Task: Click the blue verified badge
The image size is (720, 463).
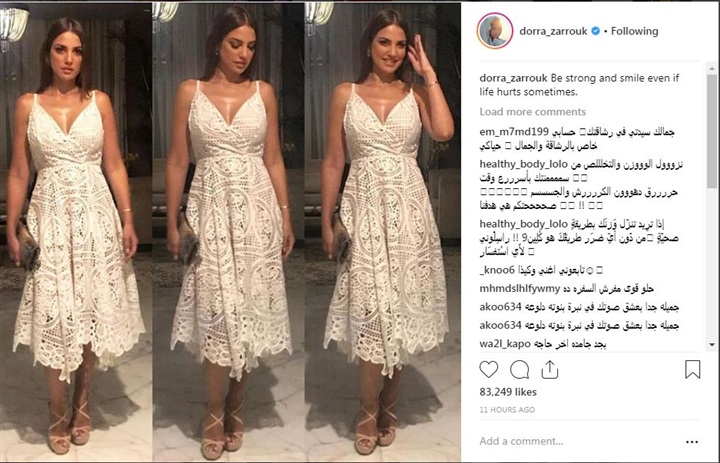Action: pos(595,31)
